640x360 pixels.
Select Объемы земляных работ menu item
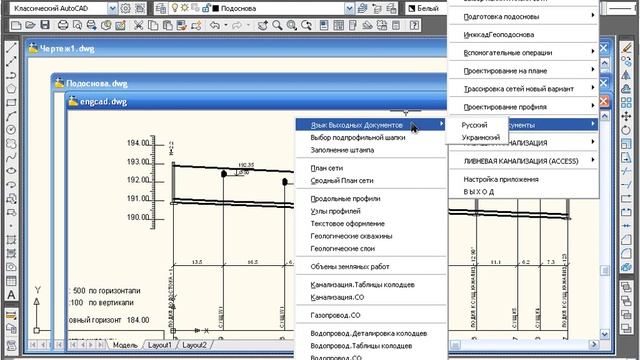(x=371, y=267)
